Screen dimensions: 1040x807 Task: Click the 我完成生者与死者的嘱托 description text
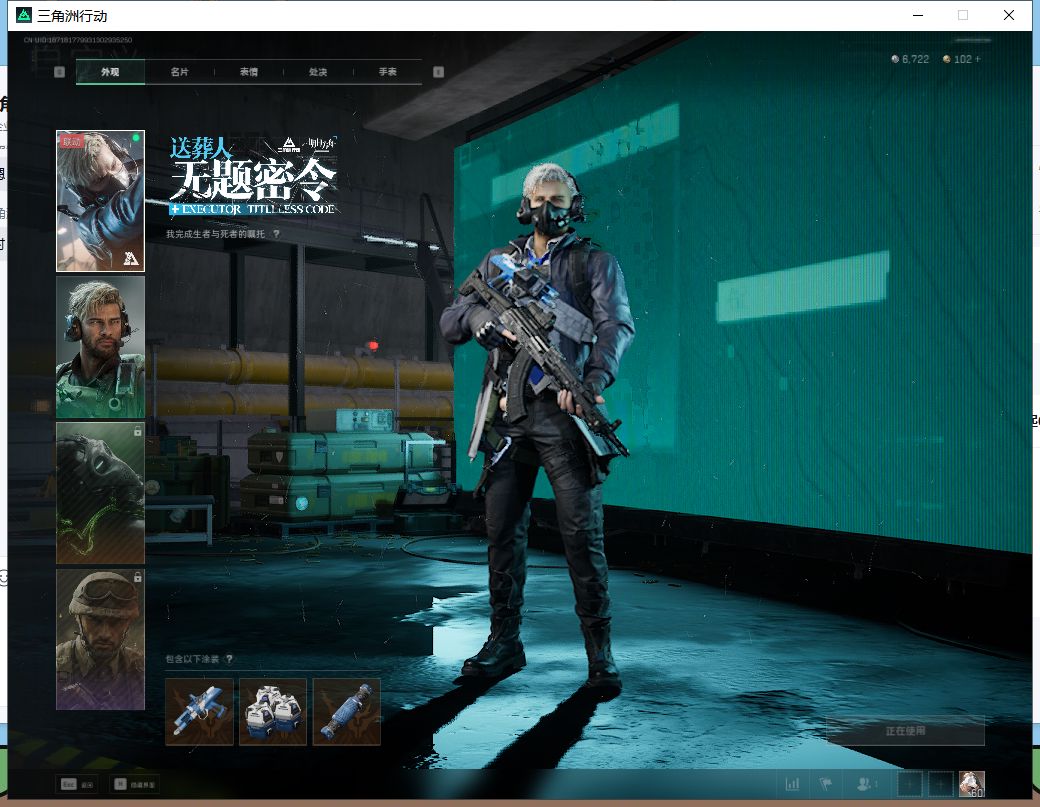point(215,234)
